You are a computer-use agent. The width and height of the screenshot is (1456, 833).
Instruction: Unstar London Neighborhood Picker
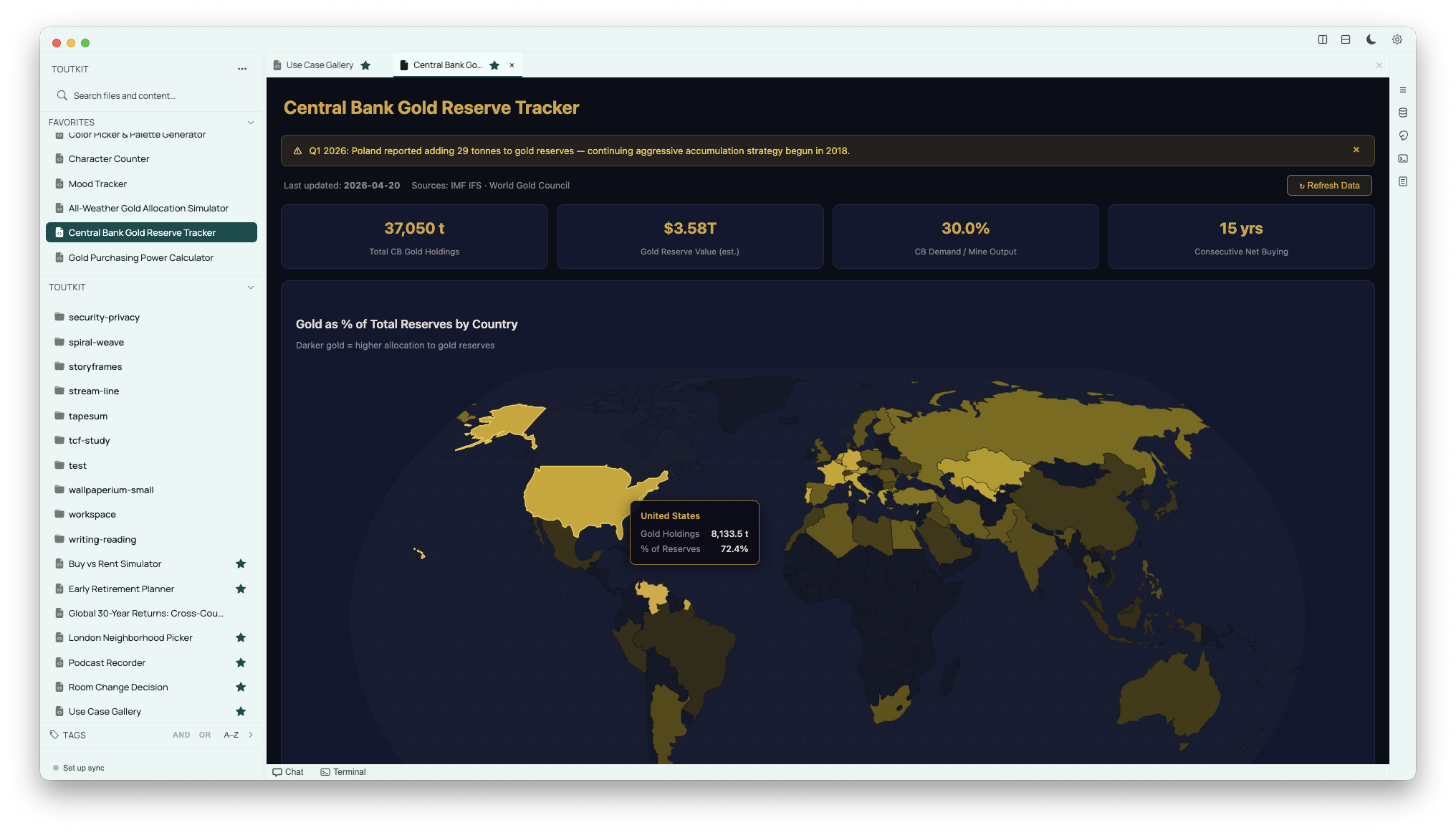click(x=241, y=638)
